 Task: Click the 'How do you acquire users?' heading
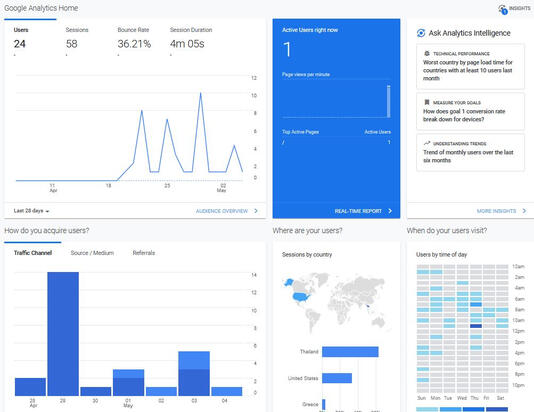[x=47, y=231]
